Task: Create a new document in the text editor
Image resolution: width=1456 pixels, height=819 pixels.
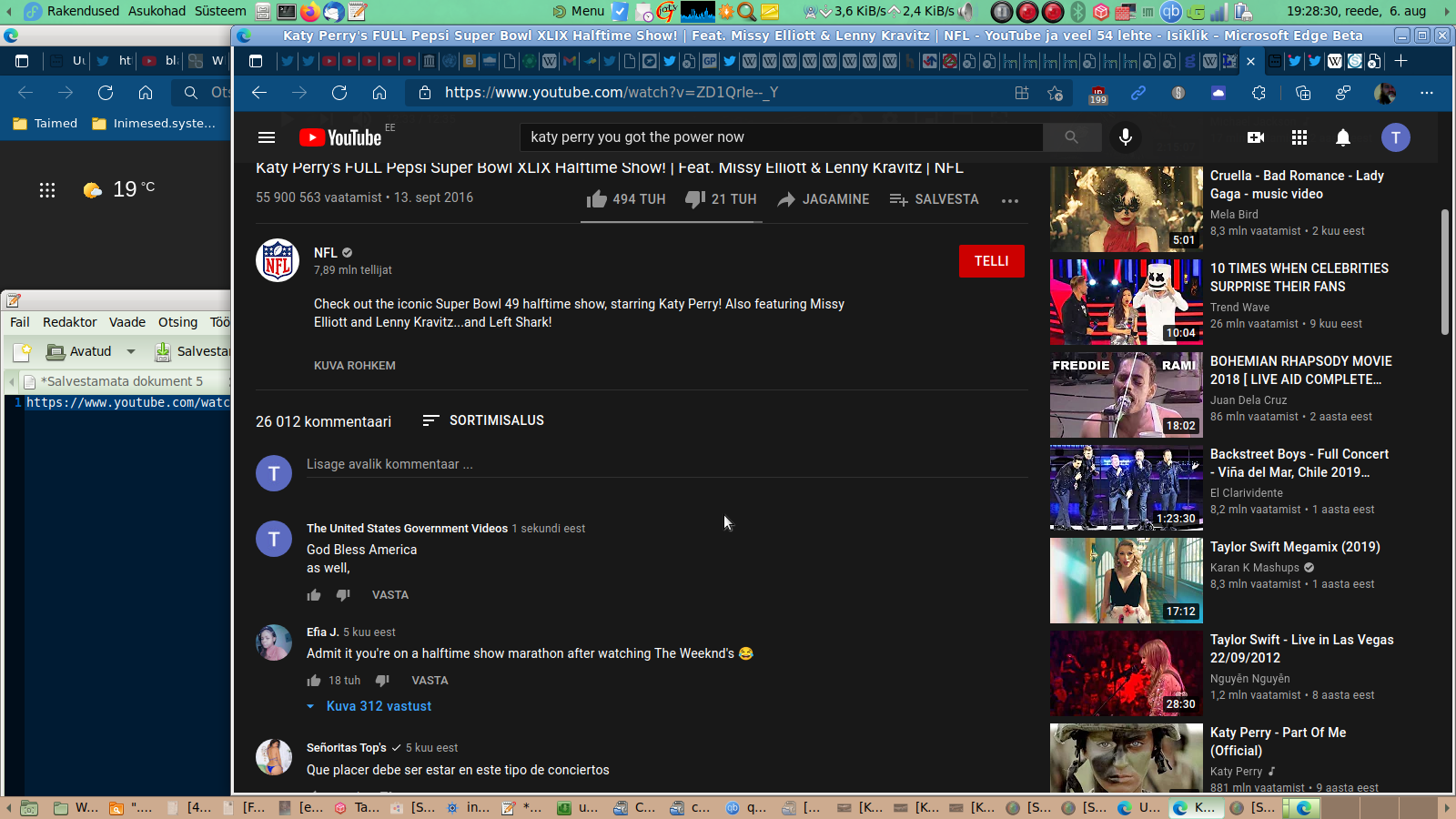Action: (x=22, y=351)
